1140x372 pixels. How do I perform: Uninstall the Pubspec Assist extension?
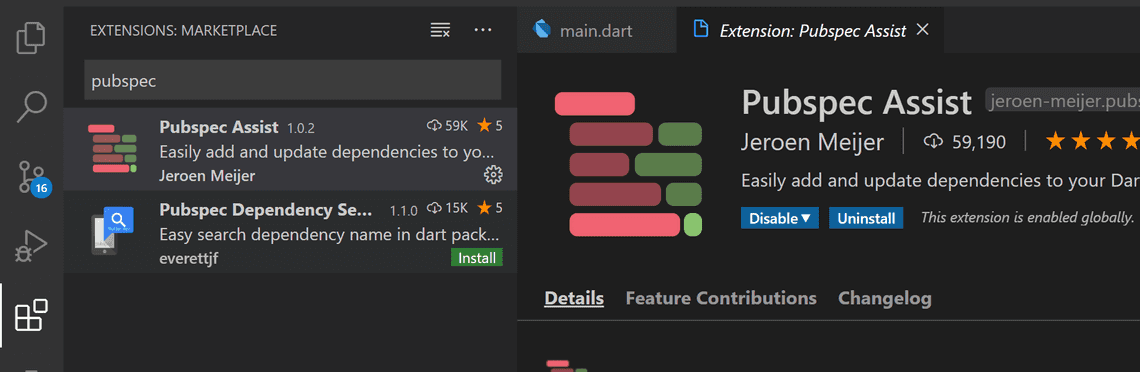866,218
